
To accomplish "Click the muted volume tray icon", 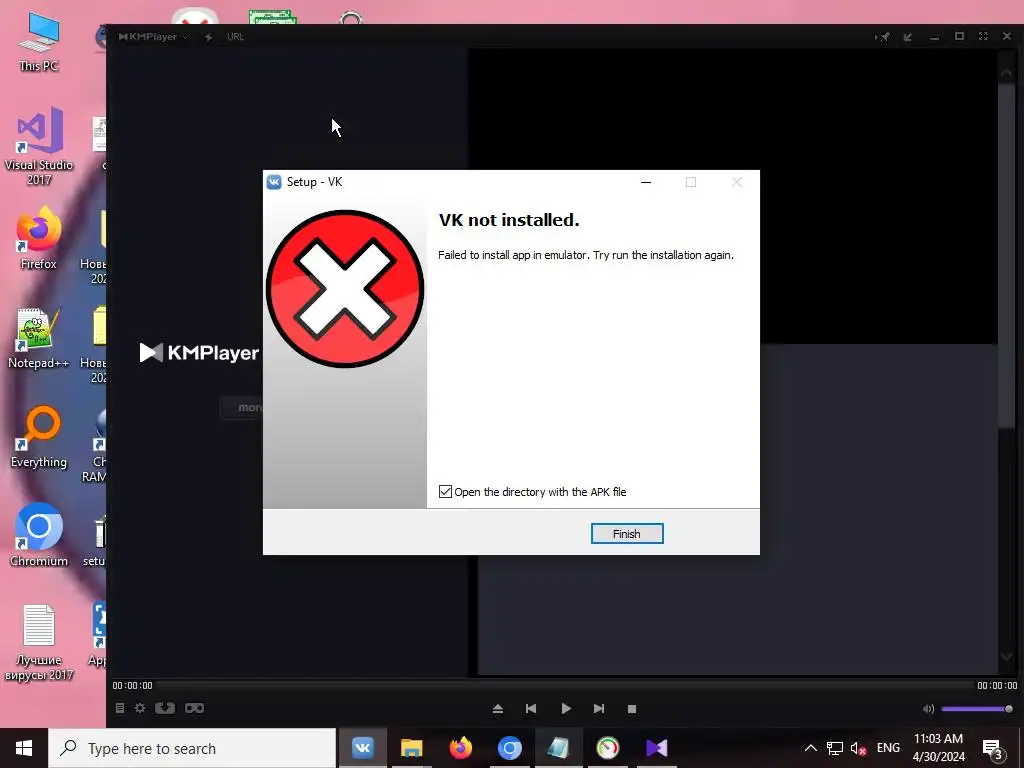I will coord(858,748).
